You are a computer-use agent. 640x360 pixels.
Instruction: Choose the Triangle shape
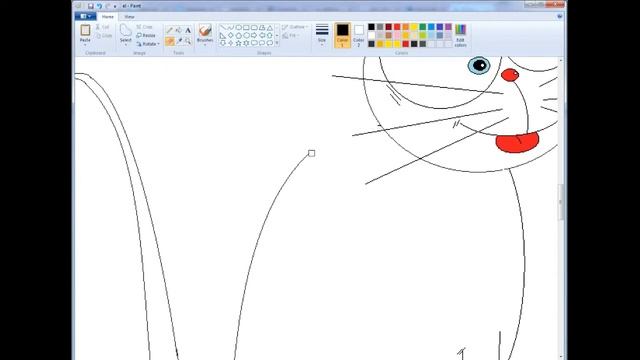click(270, 28)
